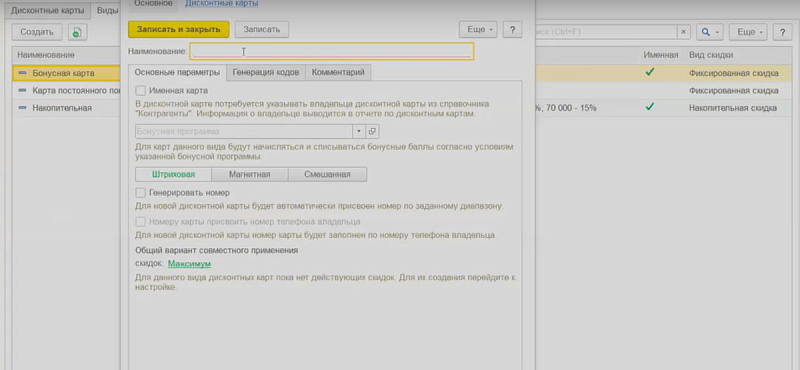800x370 pixels.
Task: Expand the Бонусная программа dropdown arrow
Action: pyautogui.click(x=359, y=132)
